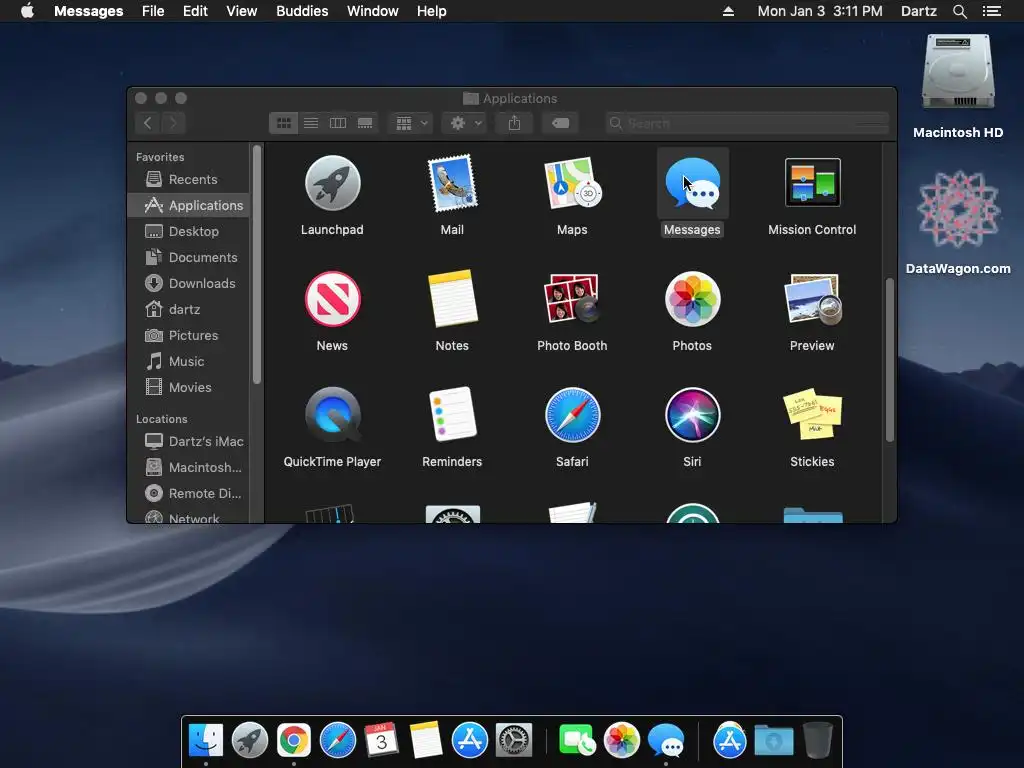Open Messages in the Applications window
This screenshot has height=768, width=1024.
tap(692, 184)
